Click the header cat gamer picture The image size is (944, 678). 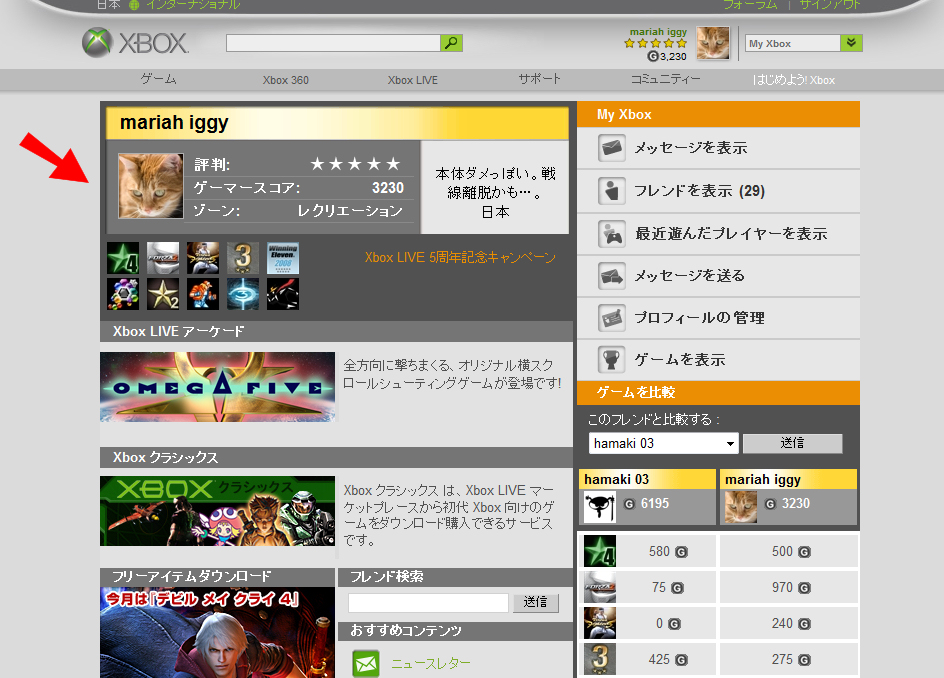click(713, 43)
